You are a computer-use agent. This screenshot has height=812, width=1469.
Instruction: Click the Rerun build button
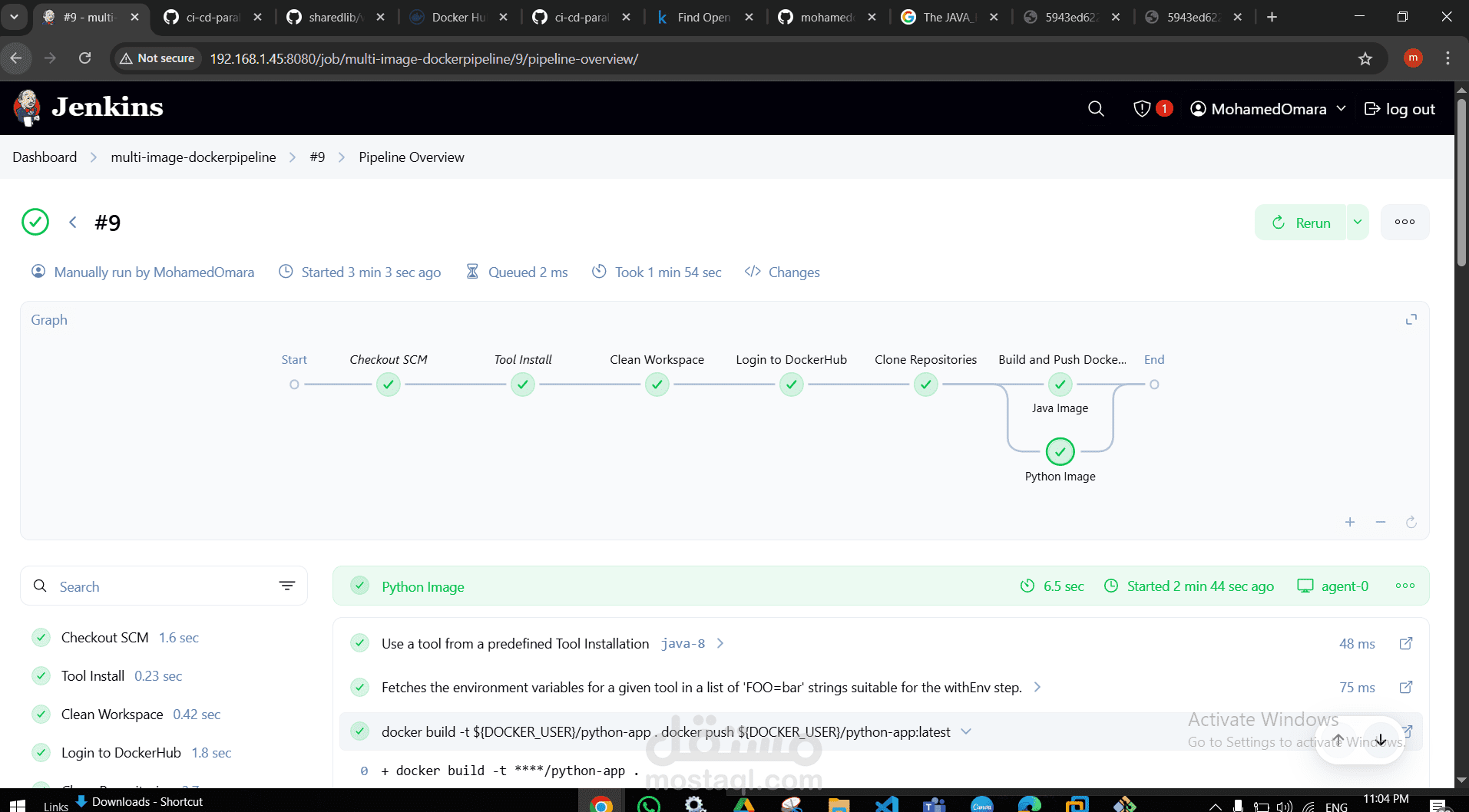(1302, 223)
